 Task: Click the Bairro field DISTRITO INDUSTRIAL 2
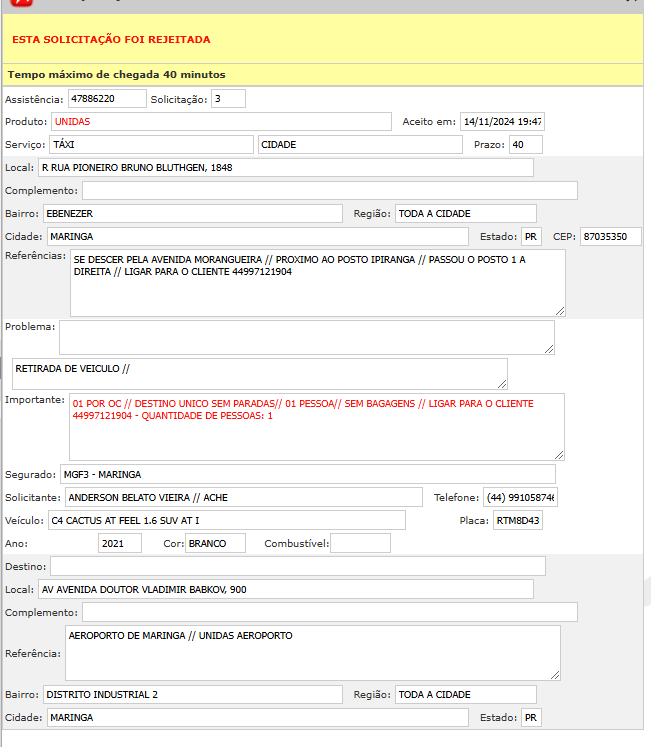click(193, 695)
